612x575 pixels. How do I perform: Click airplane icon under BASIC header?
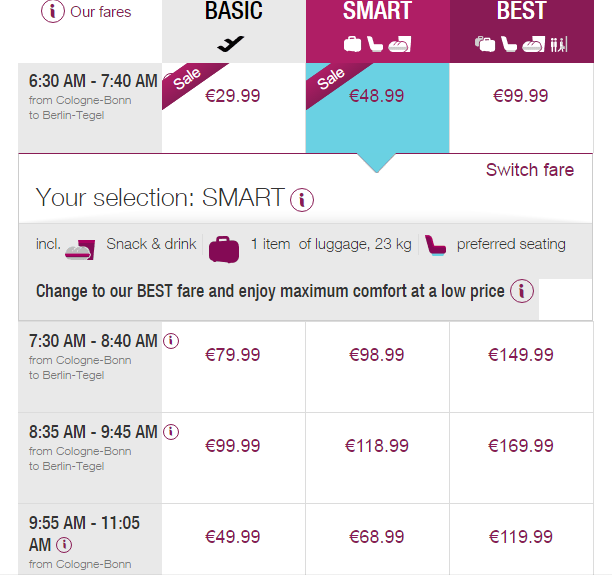pos(231,44)
